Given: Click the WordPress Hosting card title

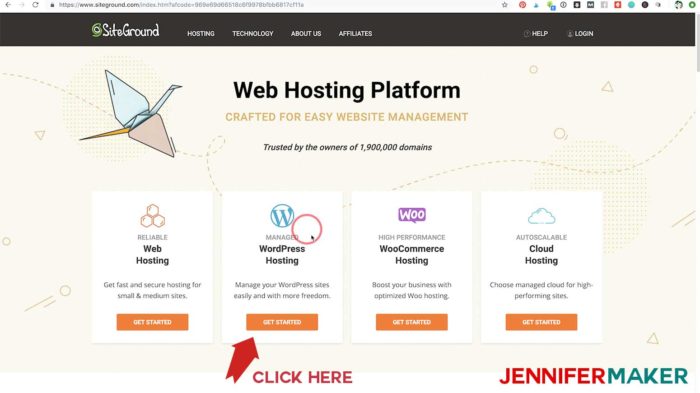Looking at the screenshot, I should [282, 255].
